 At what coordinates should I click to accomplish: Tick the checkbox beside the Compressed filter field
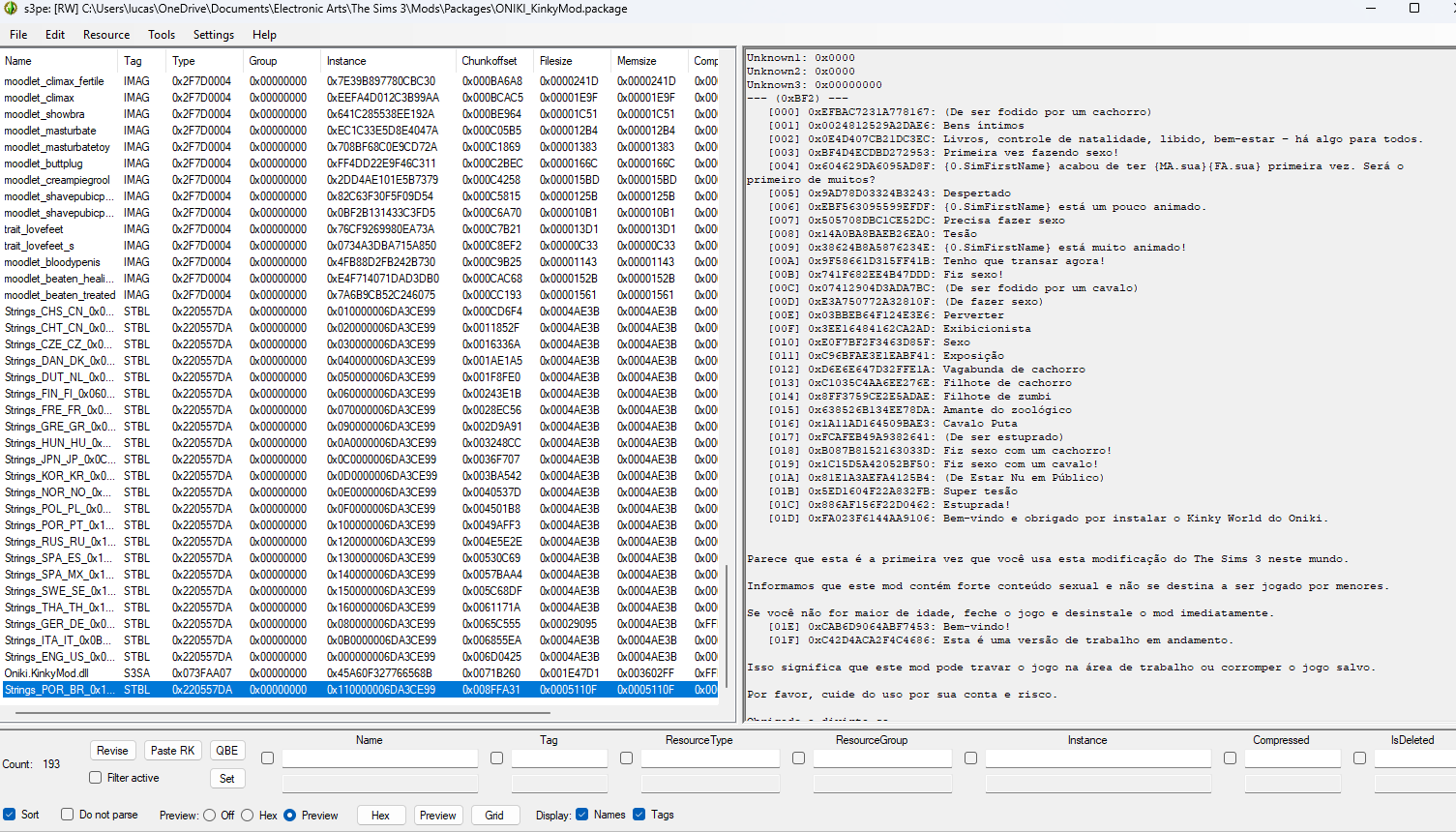click(1231, 758)
